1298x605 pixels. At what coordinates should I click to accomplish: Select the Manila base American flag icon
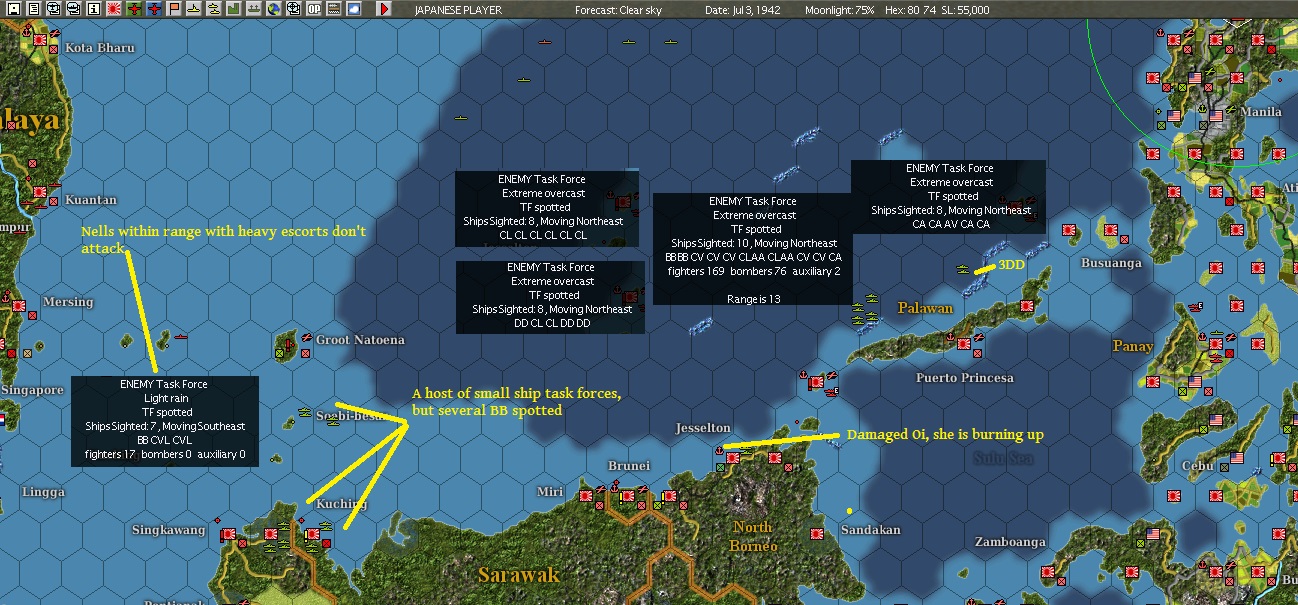pos(1217,116)
